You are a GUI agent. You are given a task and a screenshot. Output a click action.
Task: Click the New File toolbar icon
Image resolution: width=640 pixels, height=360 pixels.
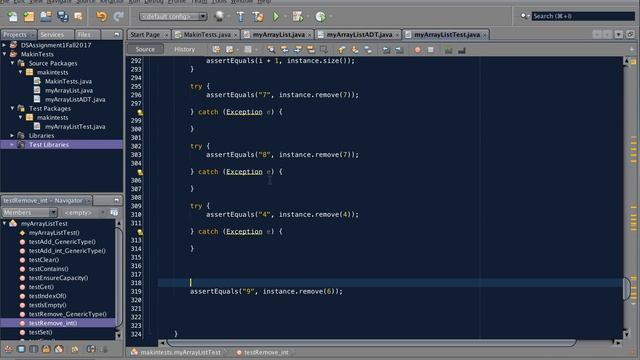click(12, 16)
